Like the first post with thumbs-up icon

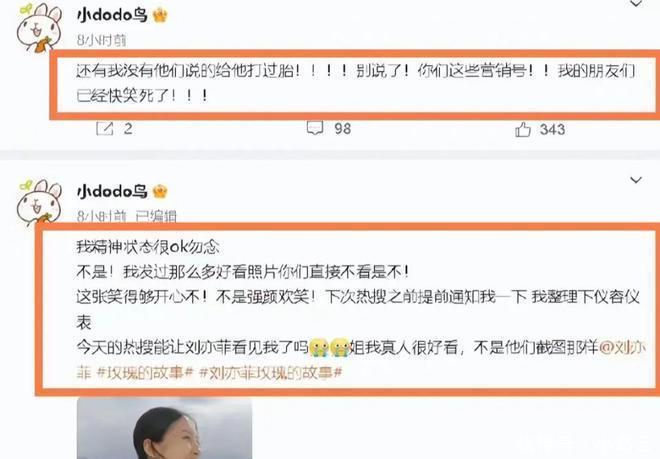[x=523, y=129]
